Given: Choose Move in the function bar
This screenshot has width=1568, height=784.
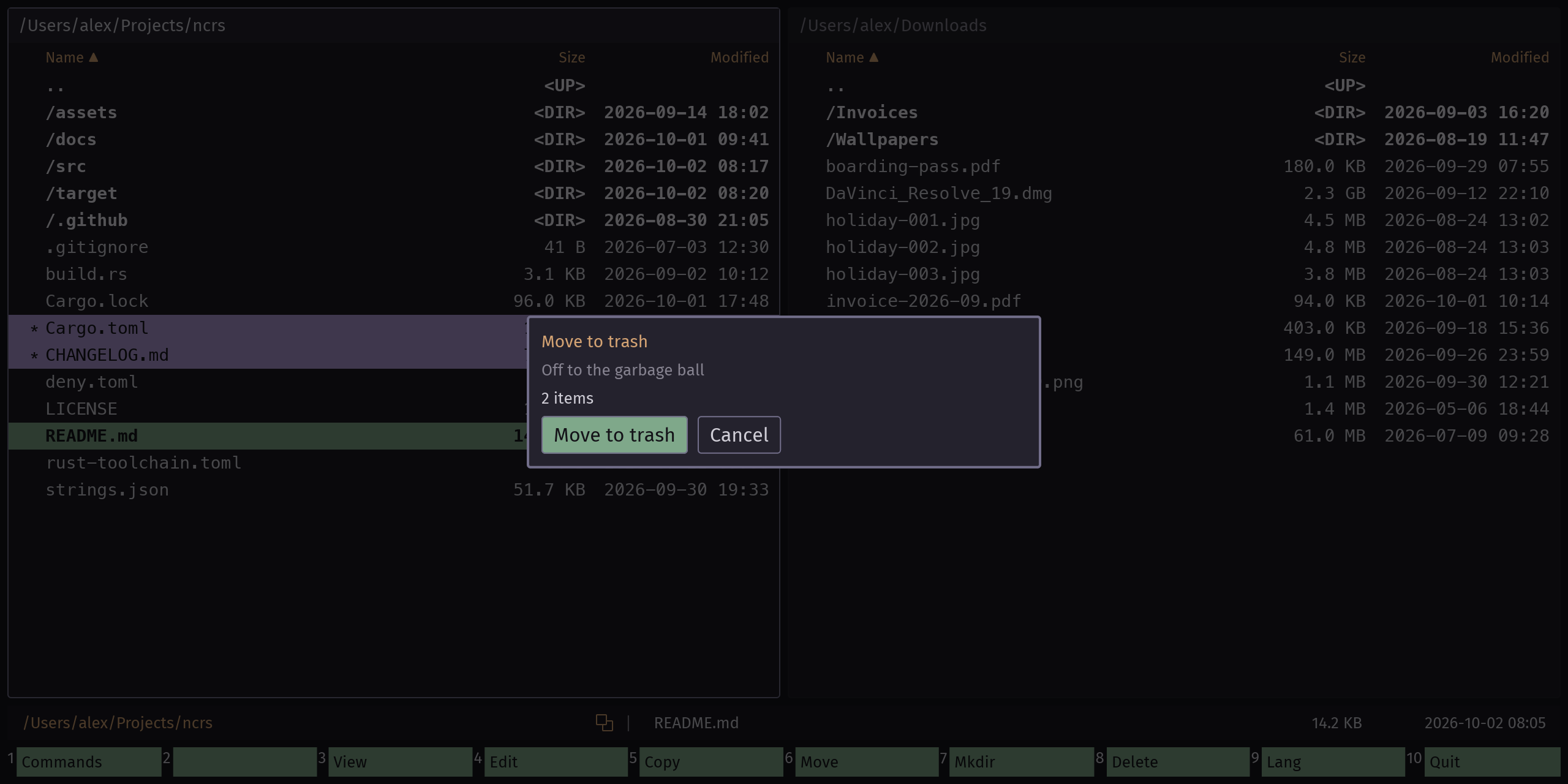Looking at the screenshot, I should tap(867, 762).
